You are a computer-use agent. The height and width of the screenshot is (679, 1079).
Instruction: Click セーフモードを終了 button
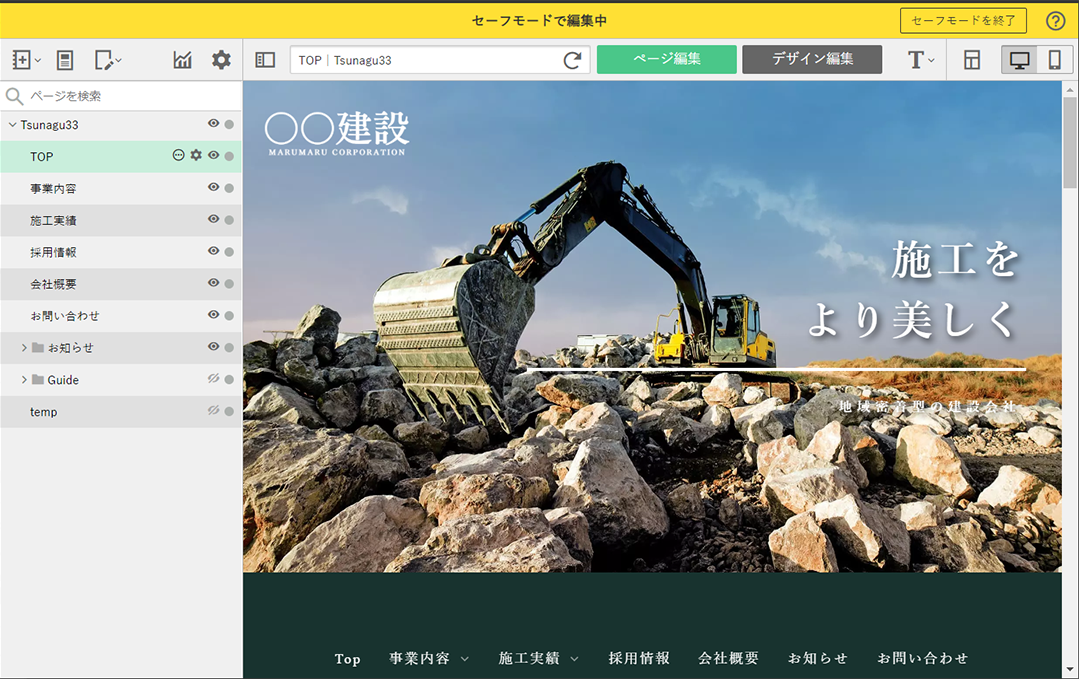963,21
